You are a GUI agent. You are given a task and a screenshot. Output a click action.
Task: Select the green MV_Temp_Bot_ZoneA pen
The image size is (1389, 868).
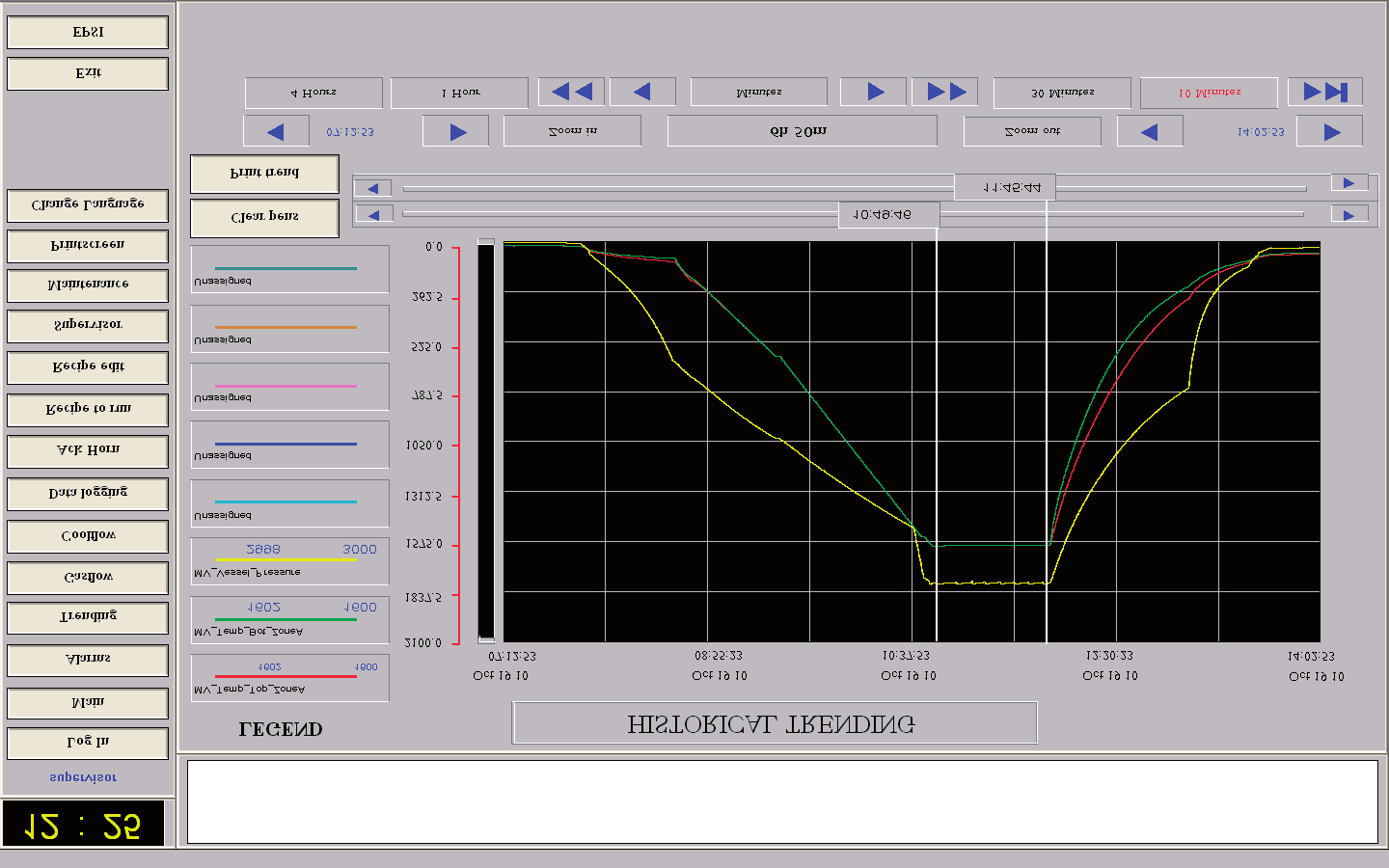pos(289,620)
